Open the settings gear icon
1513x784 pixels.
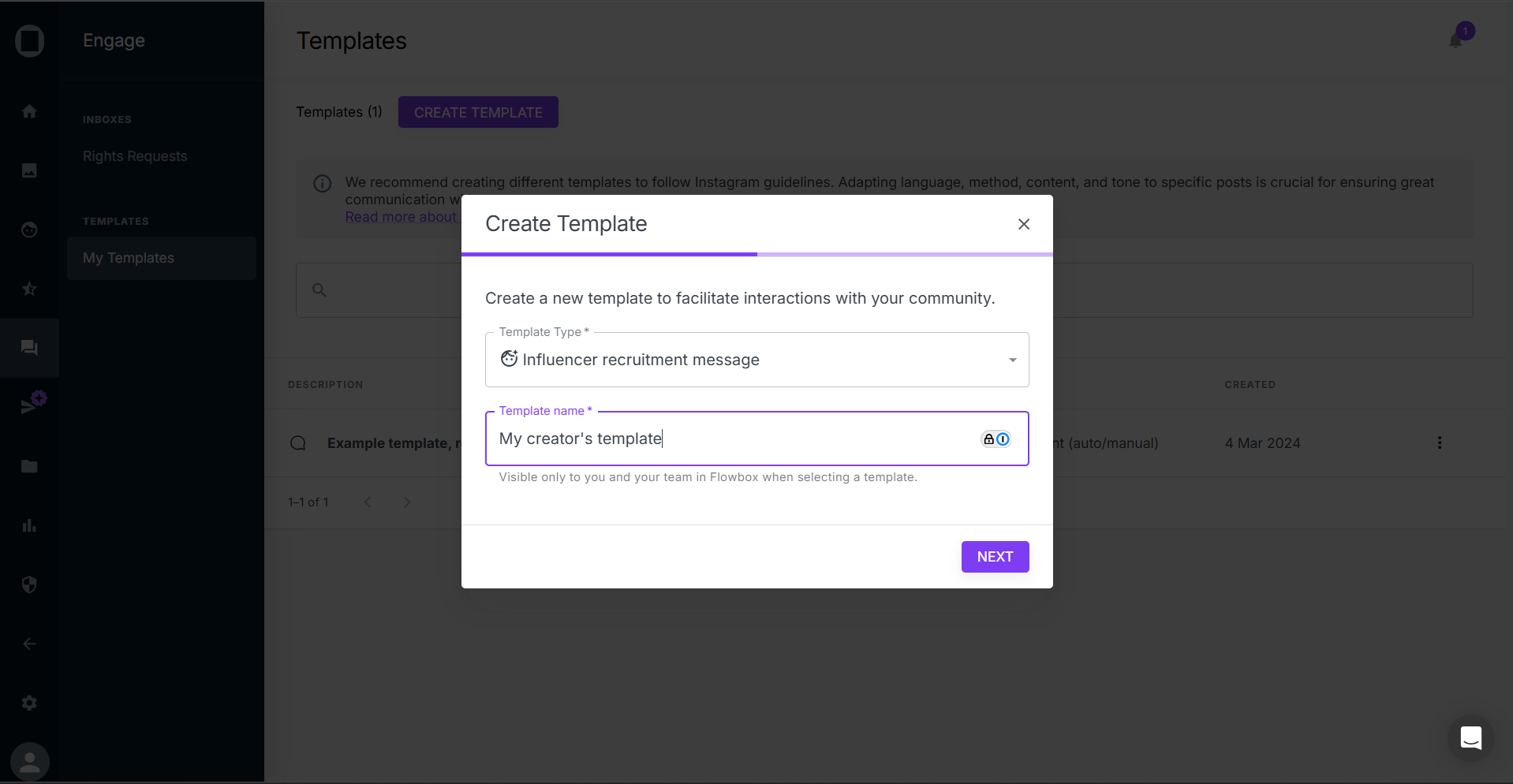click(29, 703)
